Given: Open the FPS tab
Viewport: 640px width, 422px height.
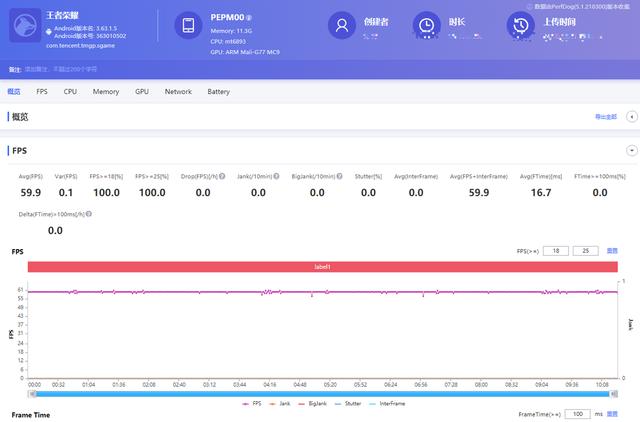Looking at the screenshot, I should [x=42, y=91].
